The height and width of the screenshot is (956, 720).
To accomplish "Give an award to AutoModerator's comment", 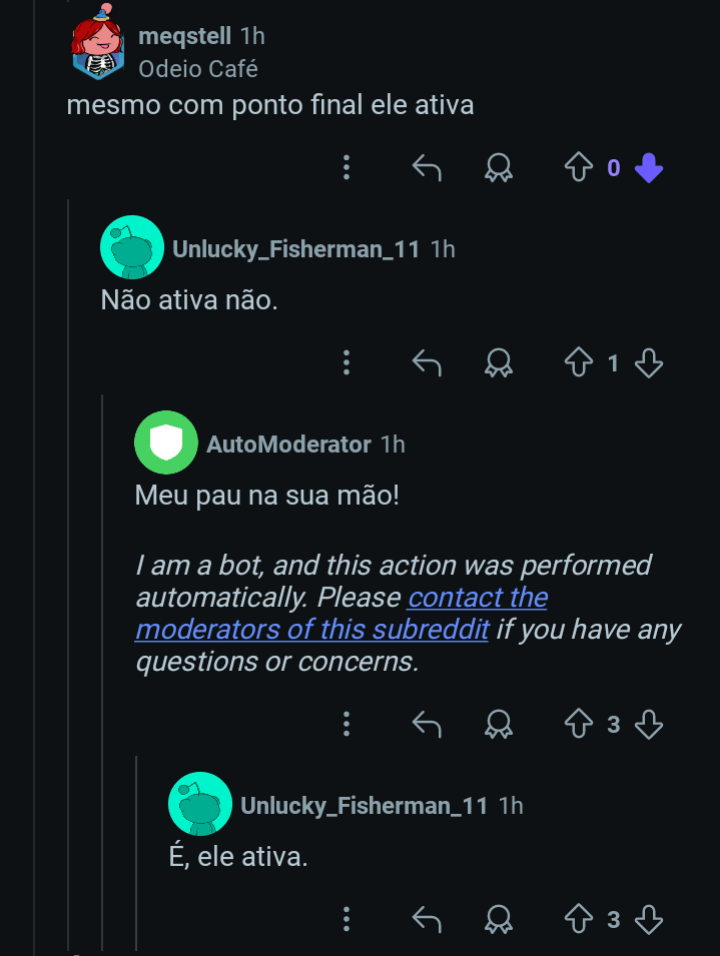I will (498, 724).
